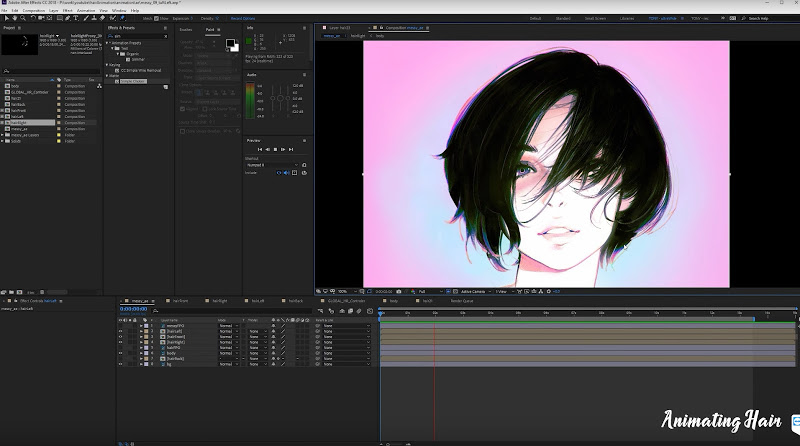Toggle visibility of the [hairLeft] layer
The width and height of the screenshot is (800, 446).
pyautogui.click(x=121, y=331)
